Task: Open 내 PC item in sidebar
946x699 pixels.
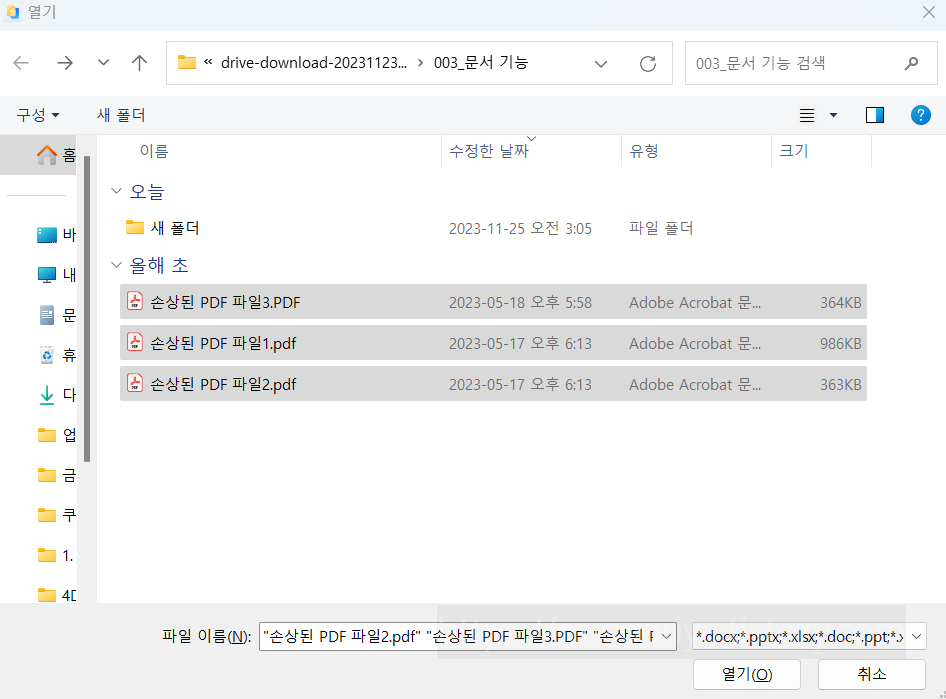Action: click(56, 274)
